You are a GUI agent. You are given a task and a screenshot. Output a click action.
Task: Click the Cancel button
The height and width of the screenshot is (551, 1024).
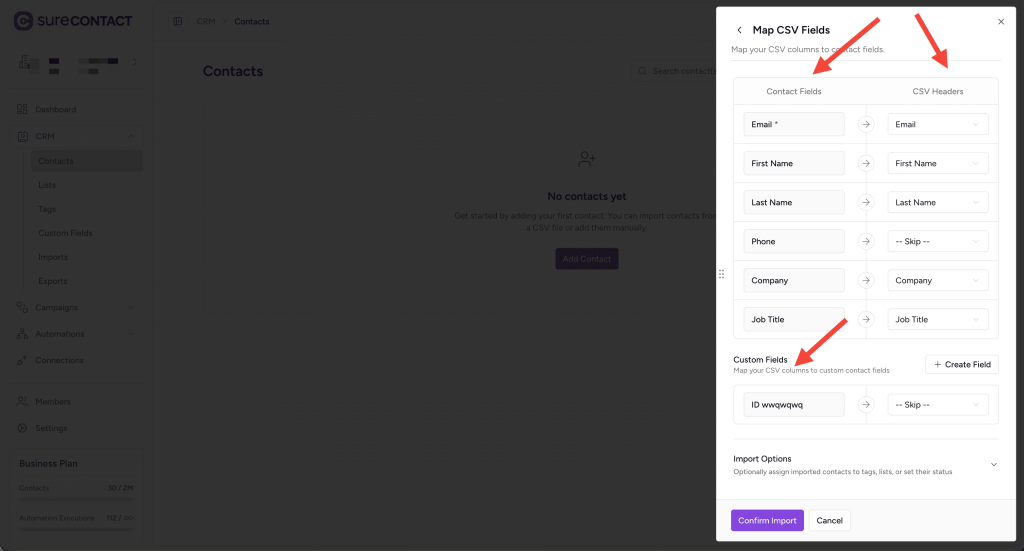[829, 521]
